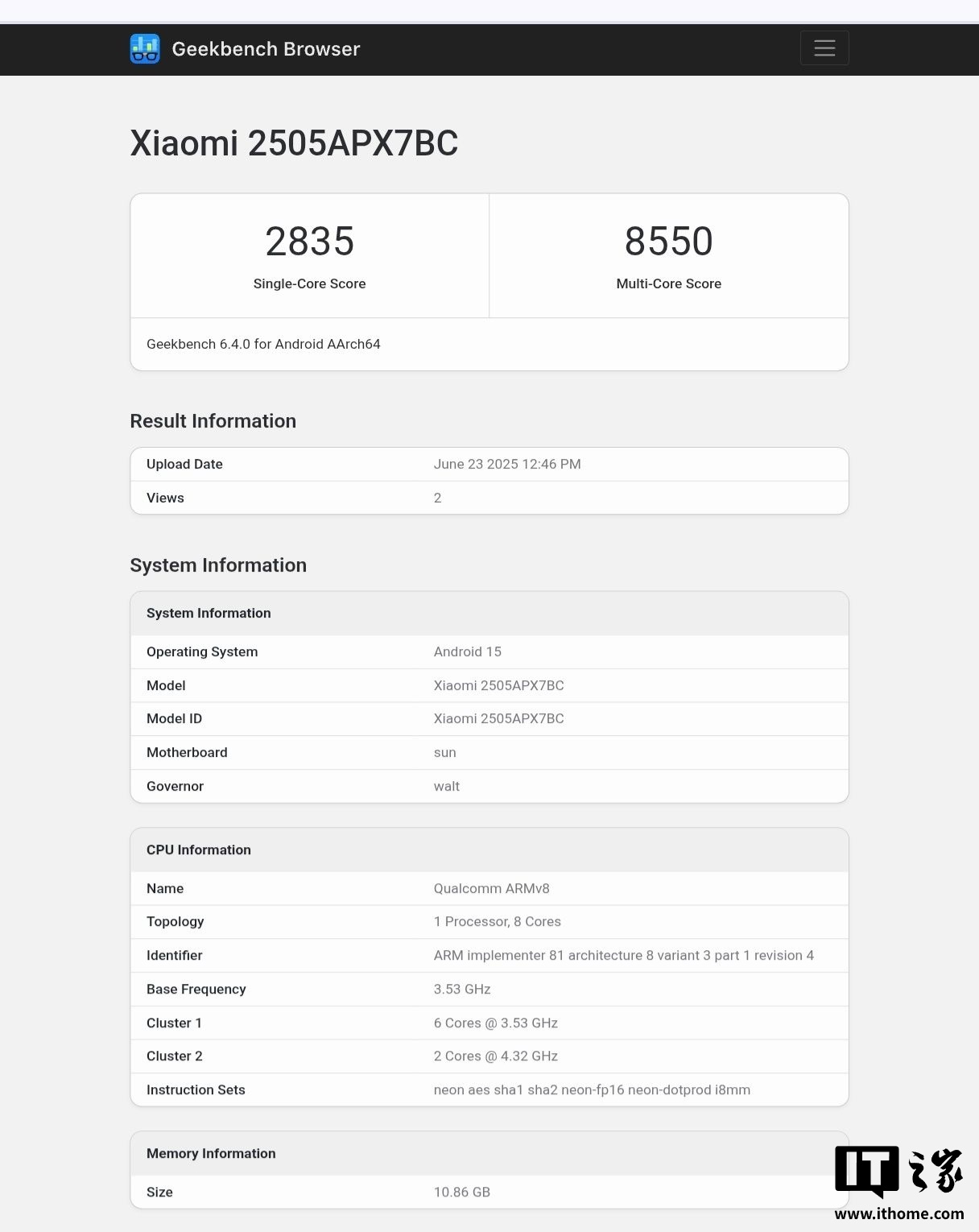Click the Geekbench Browser title link
The width and height of the screenshot is (979, 1232).
(266, 49)
